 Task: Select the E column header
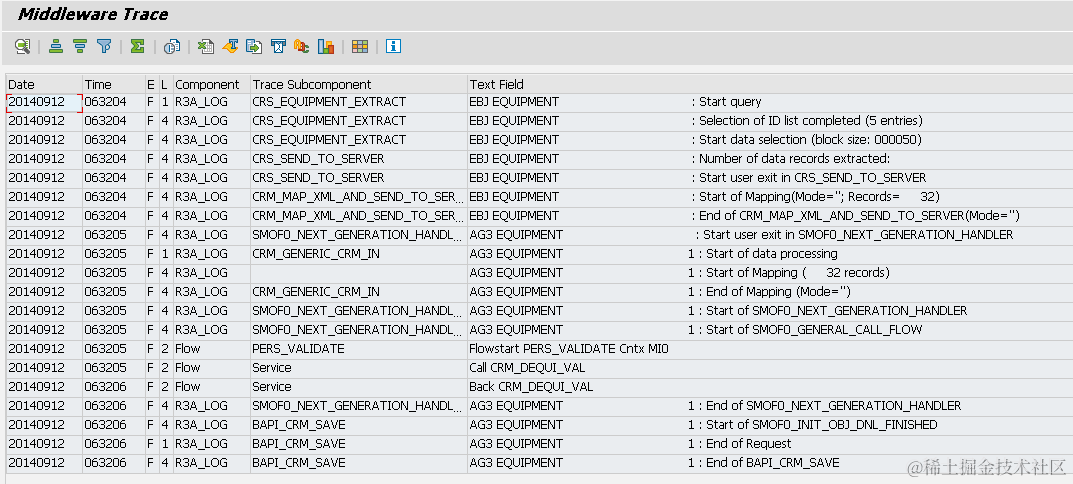[152, 84]
